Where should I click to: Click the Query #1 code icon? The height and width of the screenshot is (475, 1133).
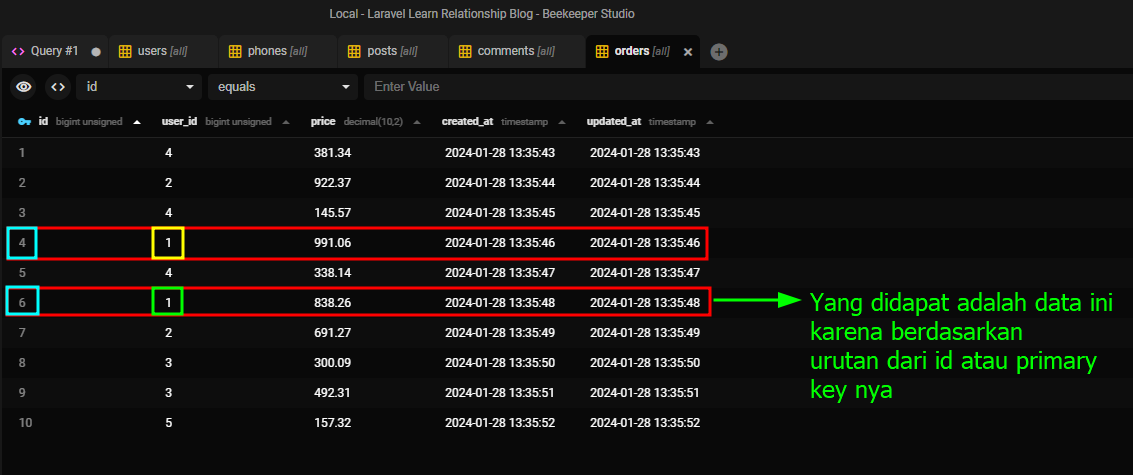click(x=18, y=51)
